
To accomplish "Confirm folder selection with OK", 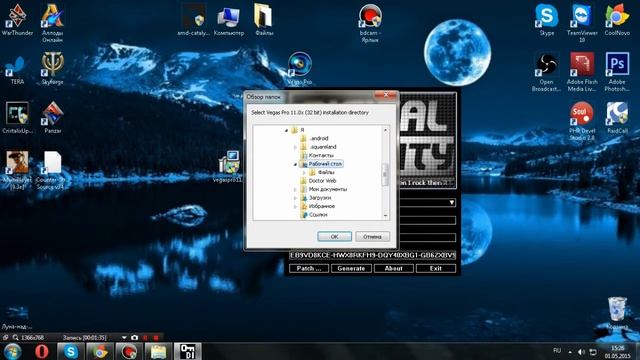I will tap(334, 236).
